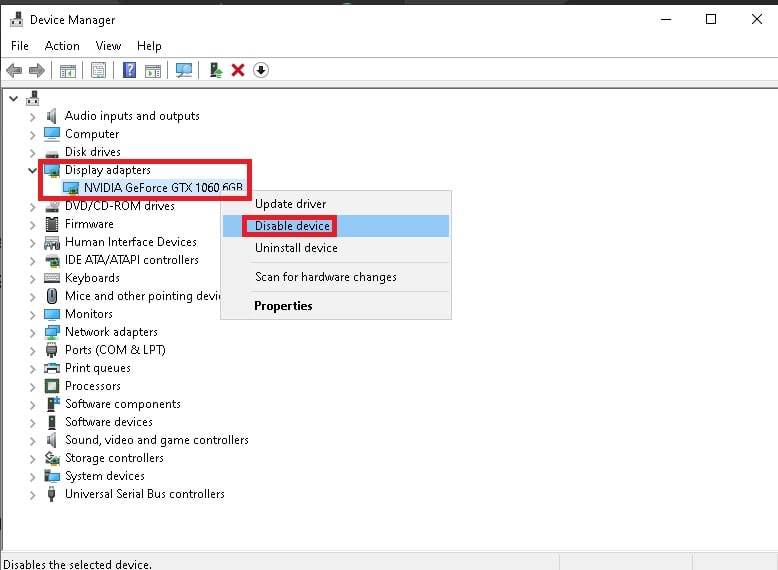Image resolution: width=778 pixels, height=570 pixels.
Task: Click the Computer category monitor icon
Action: (52, 134)
